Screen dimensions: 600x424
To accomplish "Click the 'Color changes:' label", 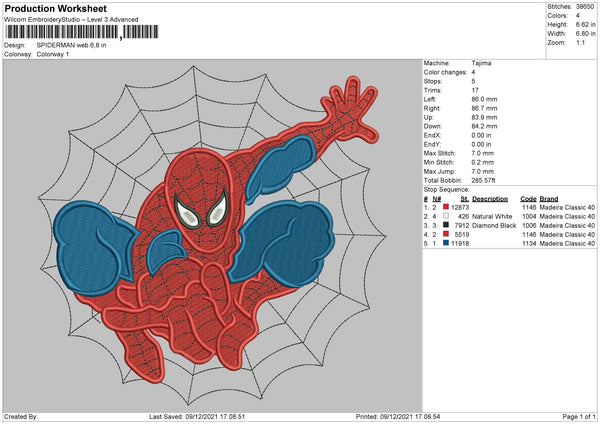I will (x=445, y=72).
